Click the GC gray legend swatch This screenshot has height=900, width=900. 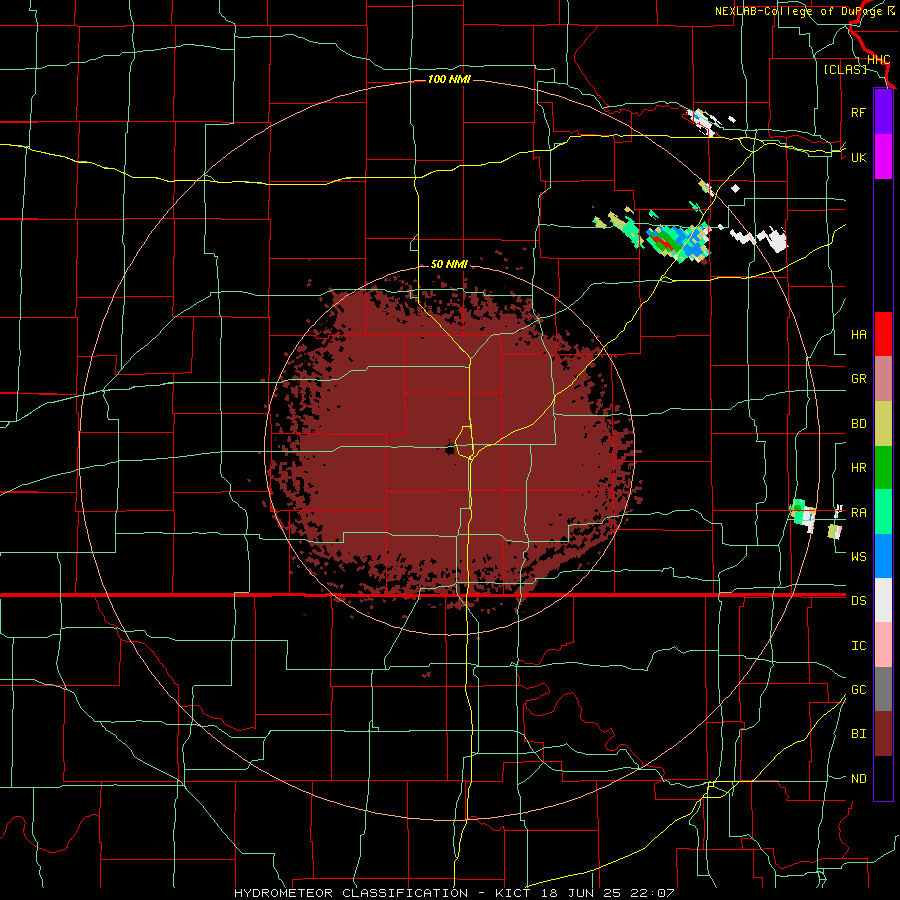(x=883, y=689)
